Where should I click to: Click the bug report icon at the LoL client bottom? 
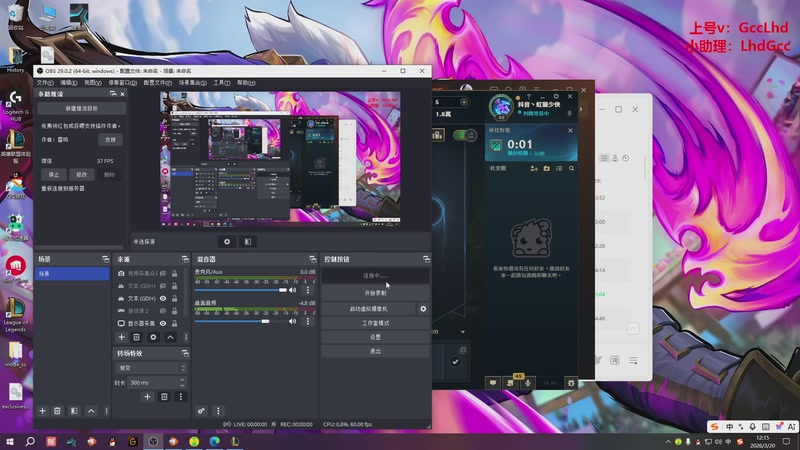coord(571,382)
